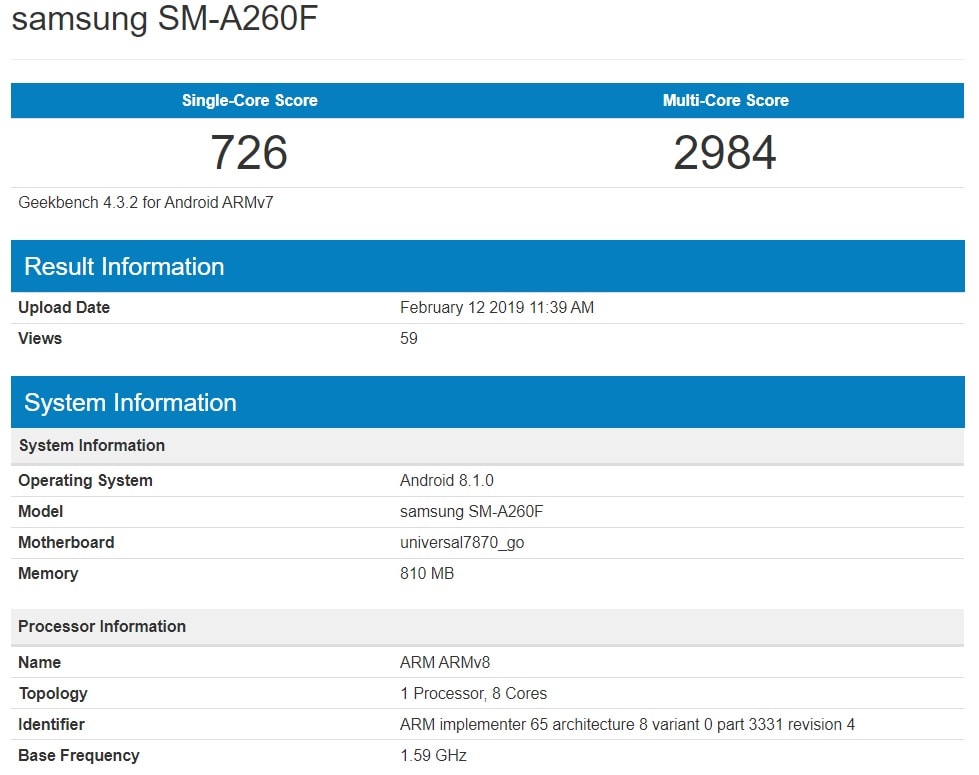Select the Upload Date label

64,307
